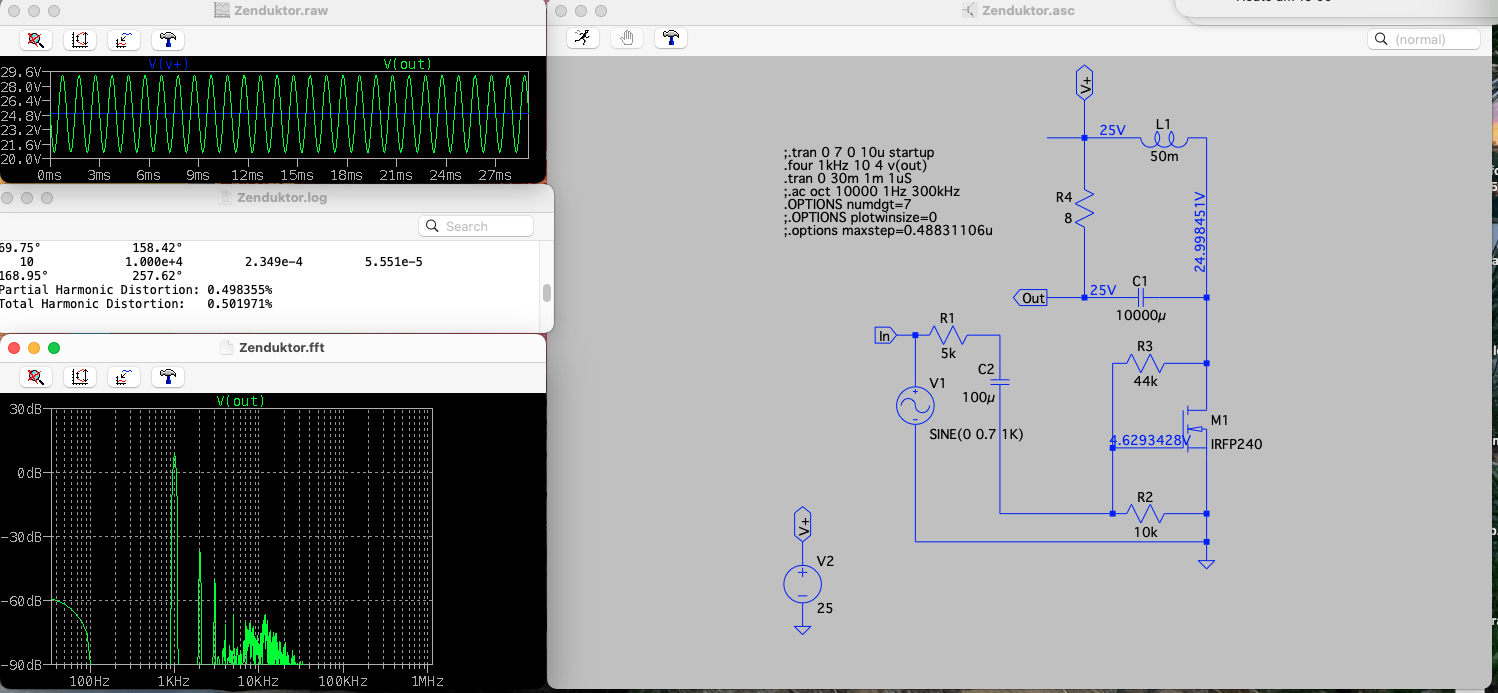1498x693 pixels.
Task: Click the '24.998451V' voltage annotation
Action: click(x=1199, y=232)
